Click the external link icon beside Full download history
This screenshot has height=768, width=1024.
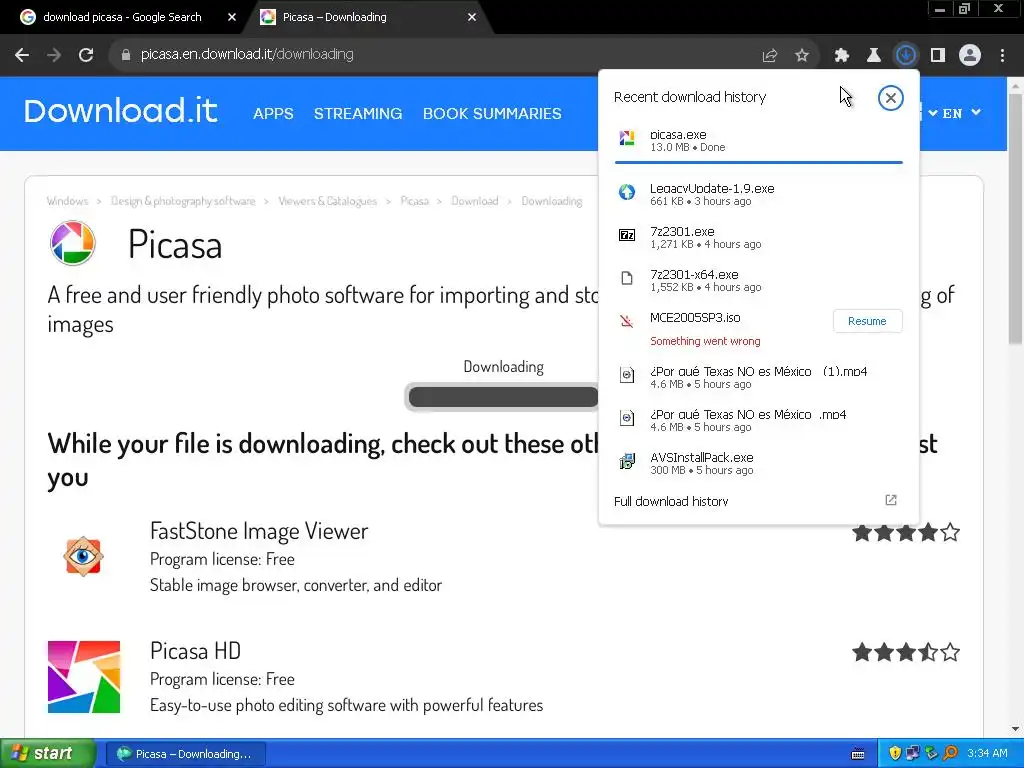[x=891, y=500]
